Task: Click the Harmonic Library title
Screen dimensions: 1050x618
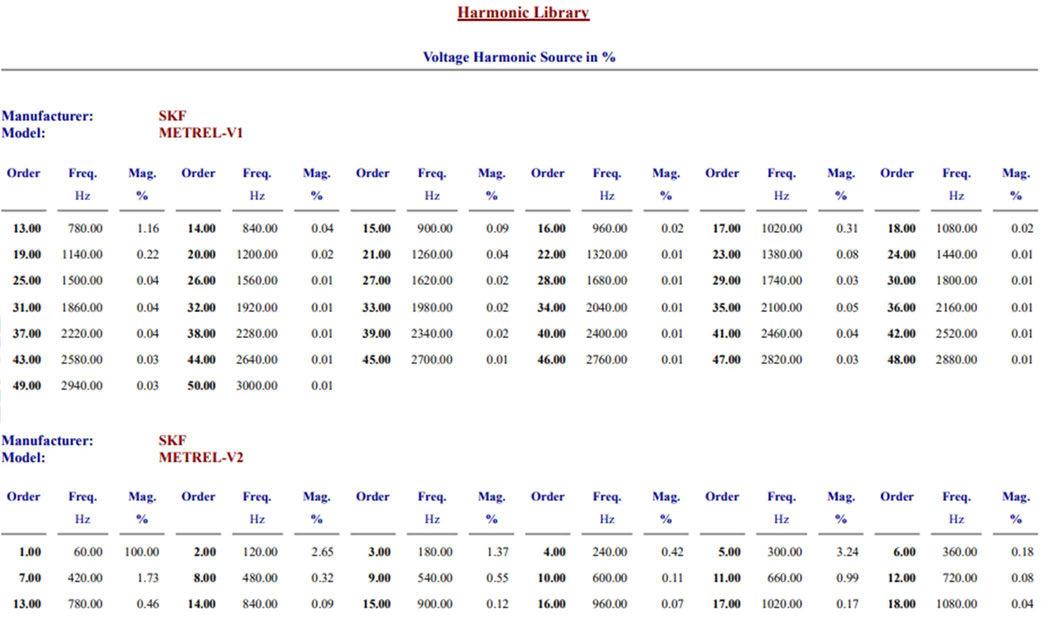Action: click(523, 12)
